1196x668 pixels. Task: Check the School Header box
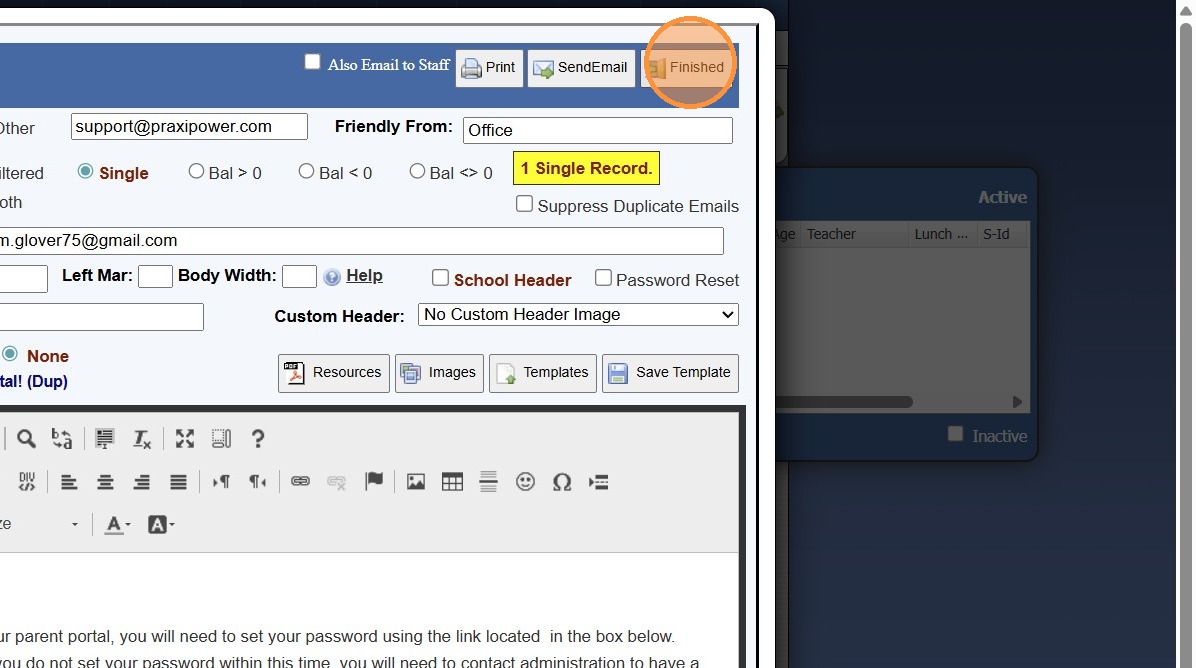(440, 278)
